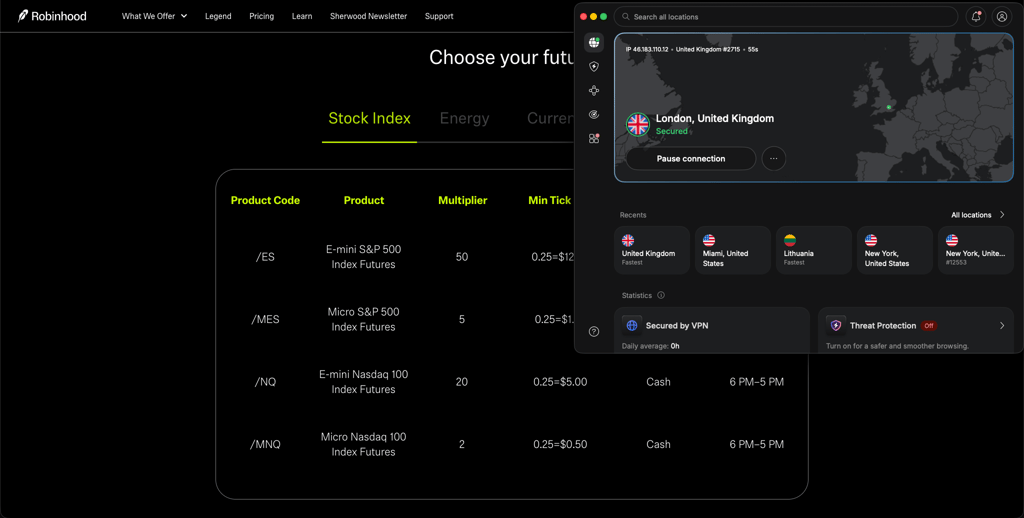
Task: Select Lithuania from recent locations
Action: 814,250
